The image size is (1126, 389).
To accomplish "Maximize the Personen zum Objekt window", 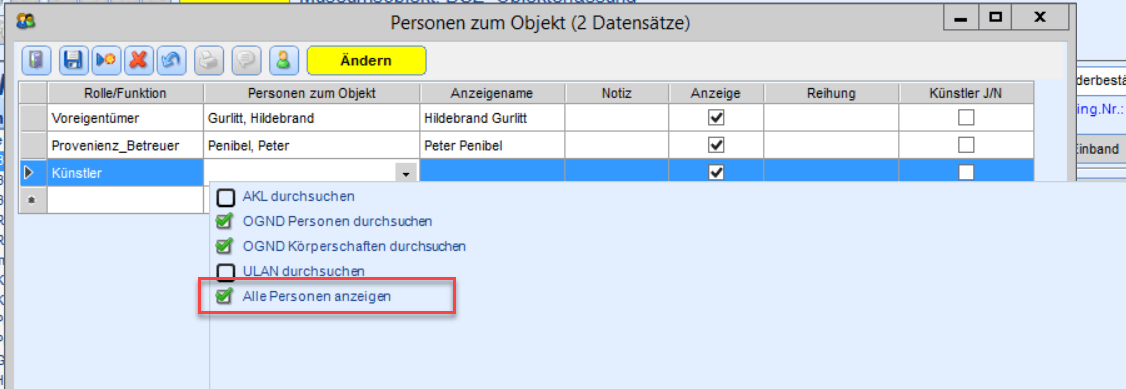I will pos(995,17).
